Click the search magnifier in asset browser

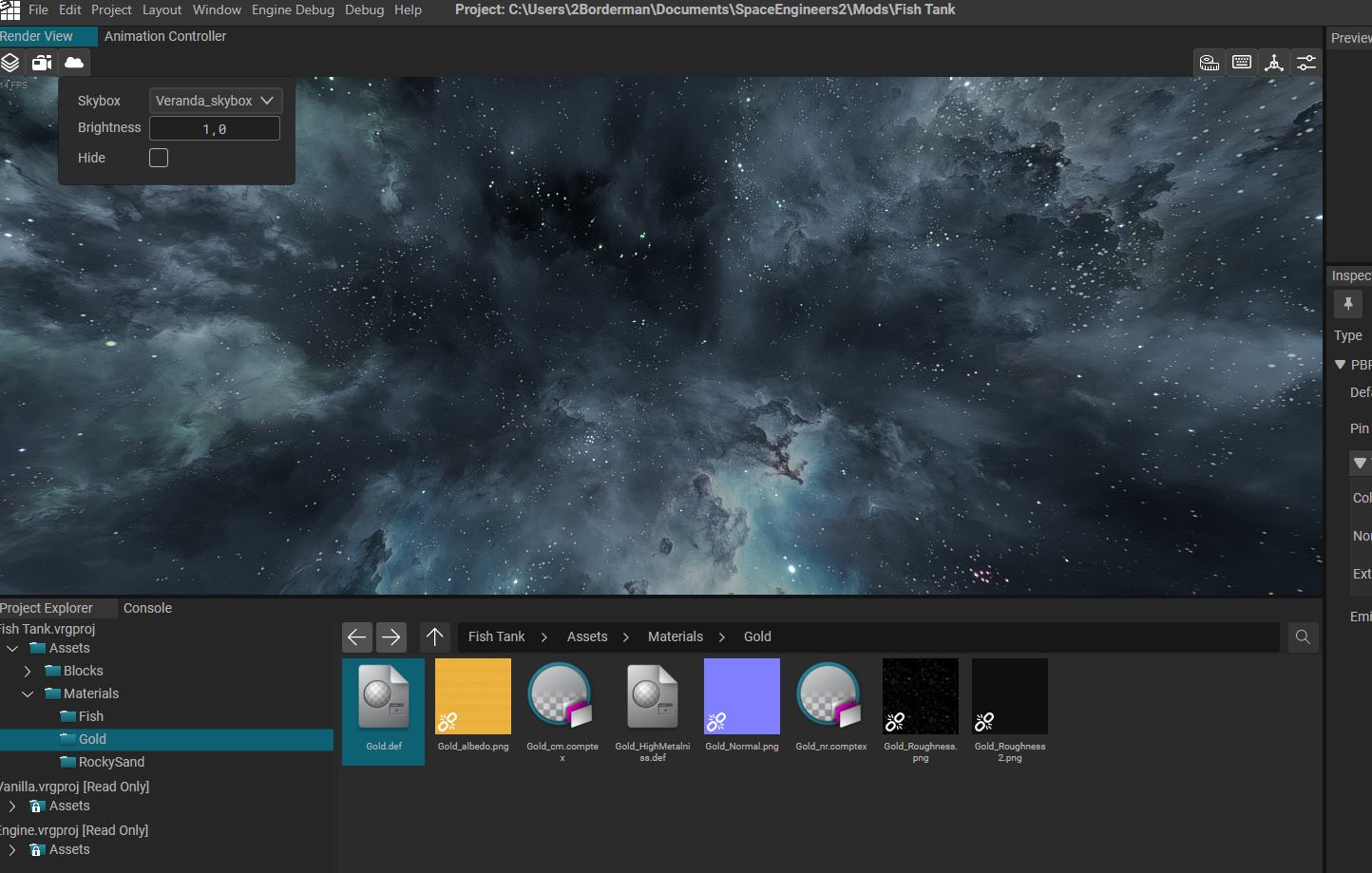pos(1303,636)
